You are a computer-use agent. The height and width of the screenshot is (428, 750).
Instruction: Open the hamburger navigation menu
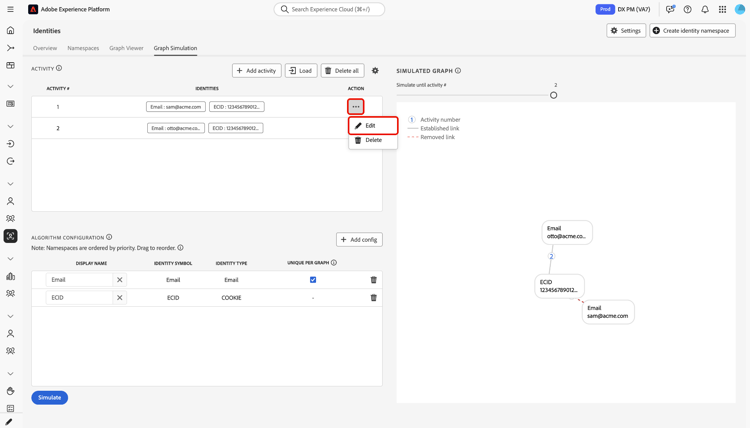click(10, 9)
